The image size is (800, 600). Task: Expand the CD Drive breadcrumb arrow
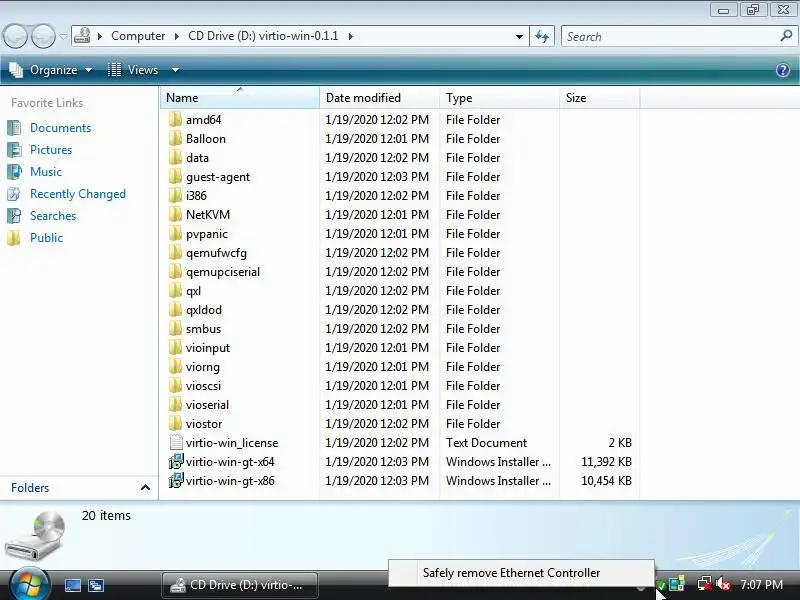click(351, 36)
